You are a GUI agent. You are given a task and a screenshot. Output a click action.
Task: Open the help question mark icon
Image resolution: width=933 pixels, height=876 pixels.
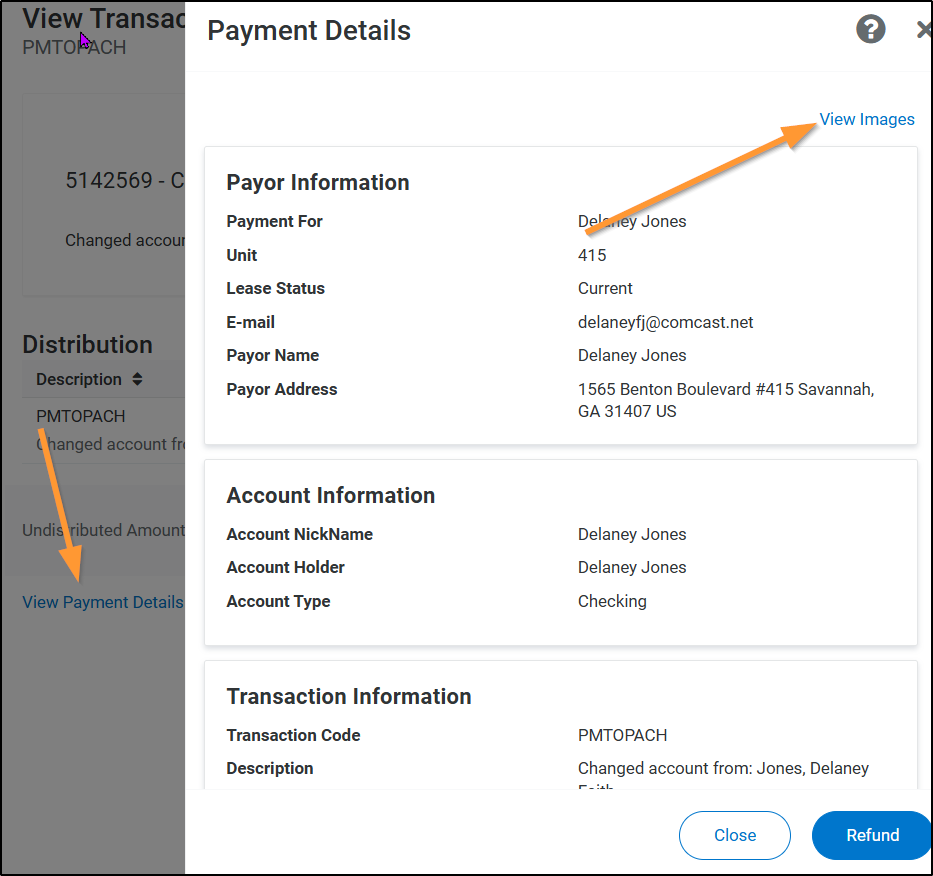point(870,30)
